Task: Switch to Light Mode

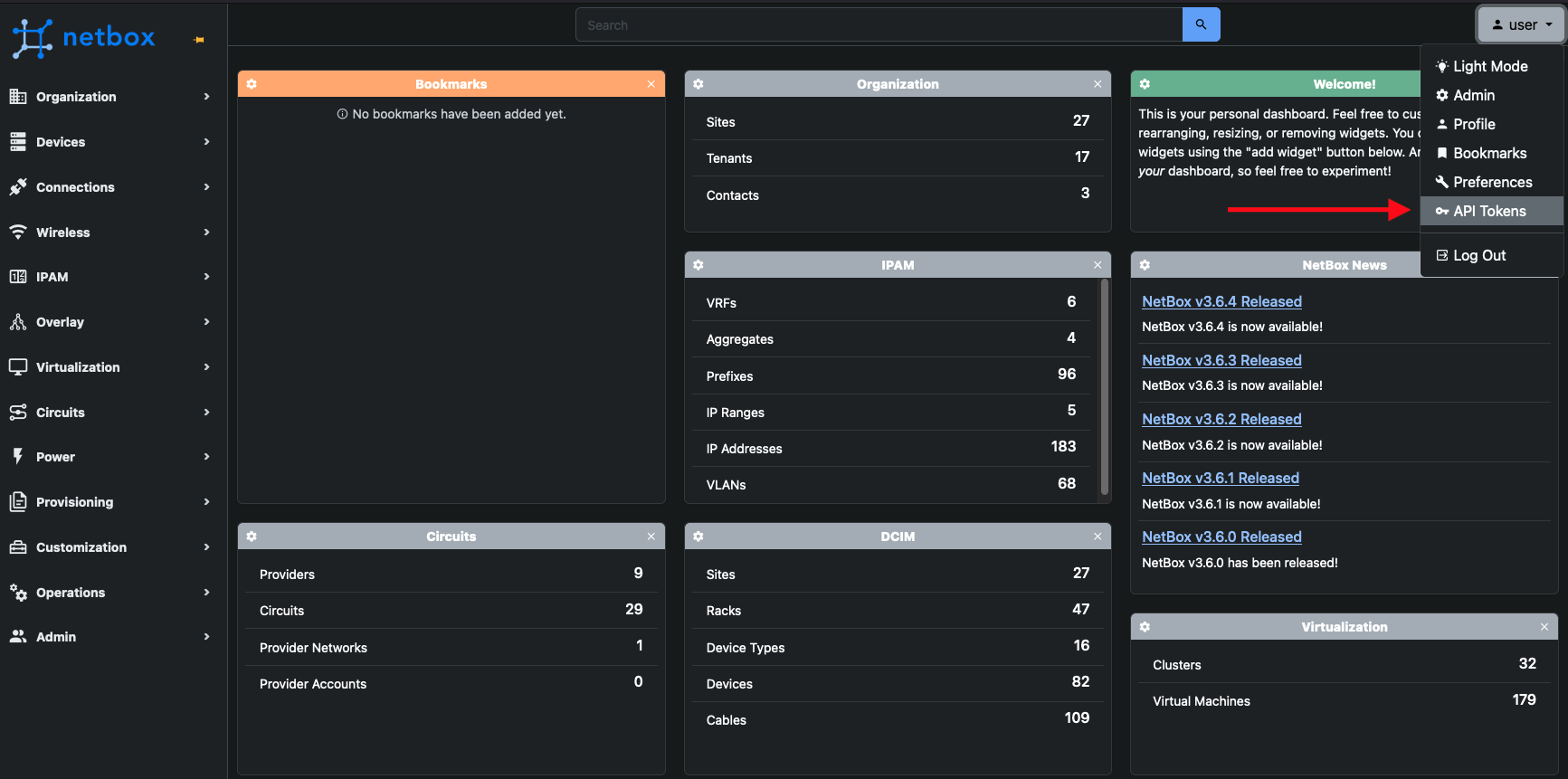Action: (1491, 66)
